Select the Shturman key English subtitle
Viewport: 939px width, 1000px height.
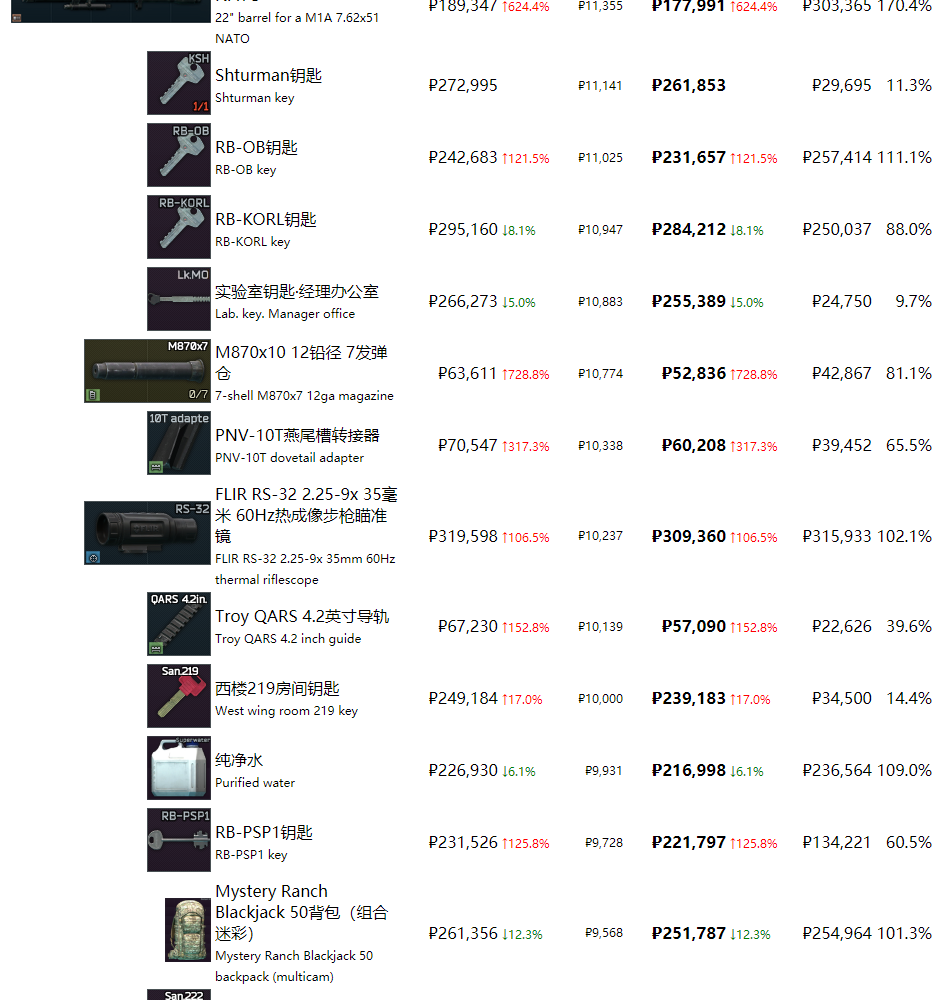pyautogui.click(x=255, y=98)
